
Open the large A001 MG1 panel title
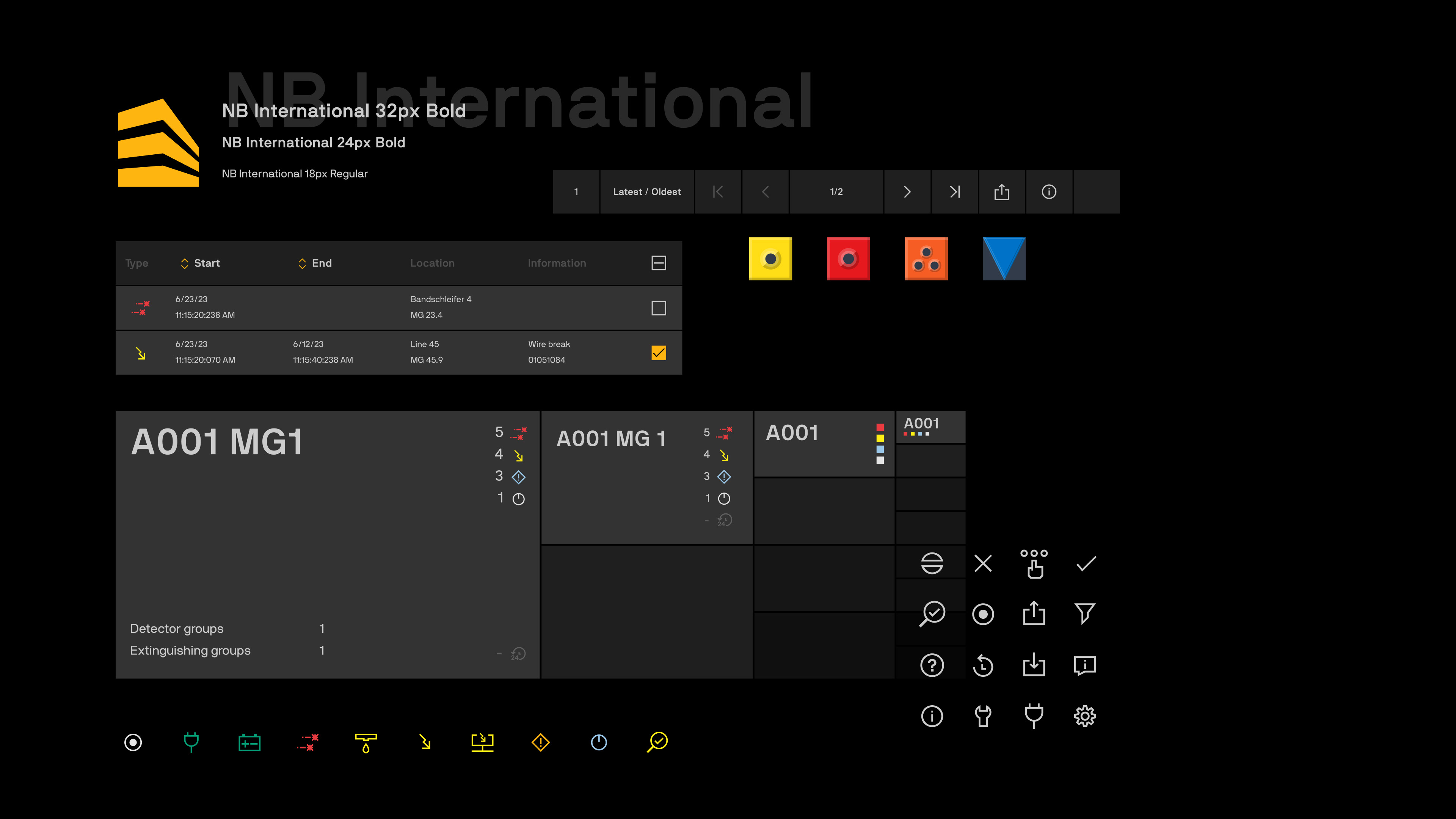point(217,441)
